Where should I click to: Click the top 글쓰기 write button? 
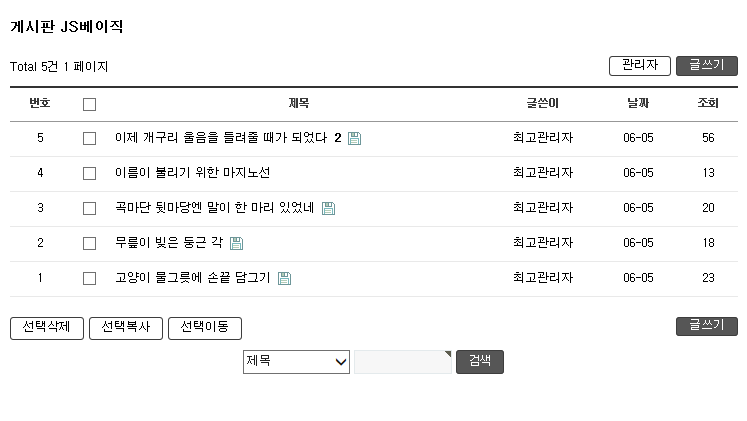(x=706, y=66)
